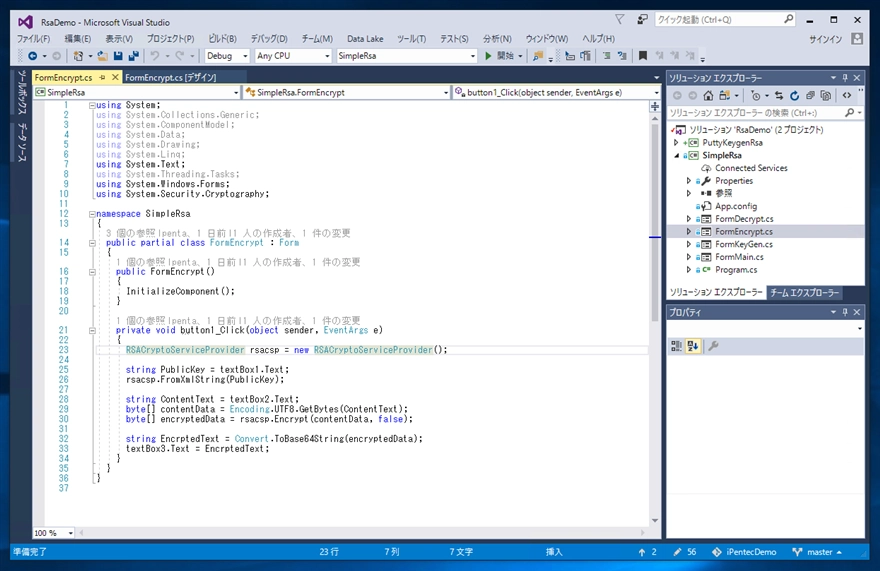
Task: Open the Debug configuration dropdown
Action: click(x=245, y=56)
